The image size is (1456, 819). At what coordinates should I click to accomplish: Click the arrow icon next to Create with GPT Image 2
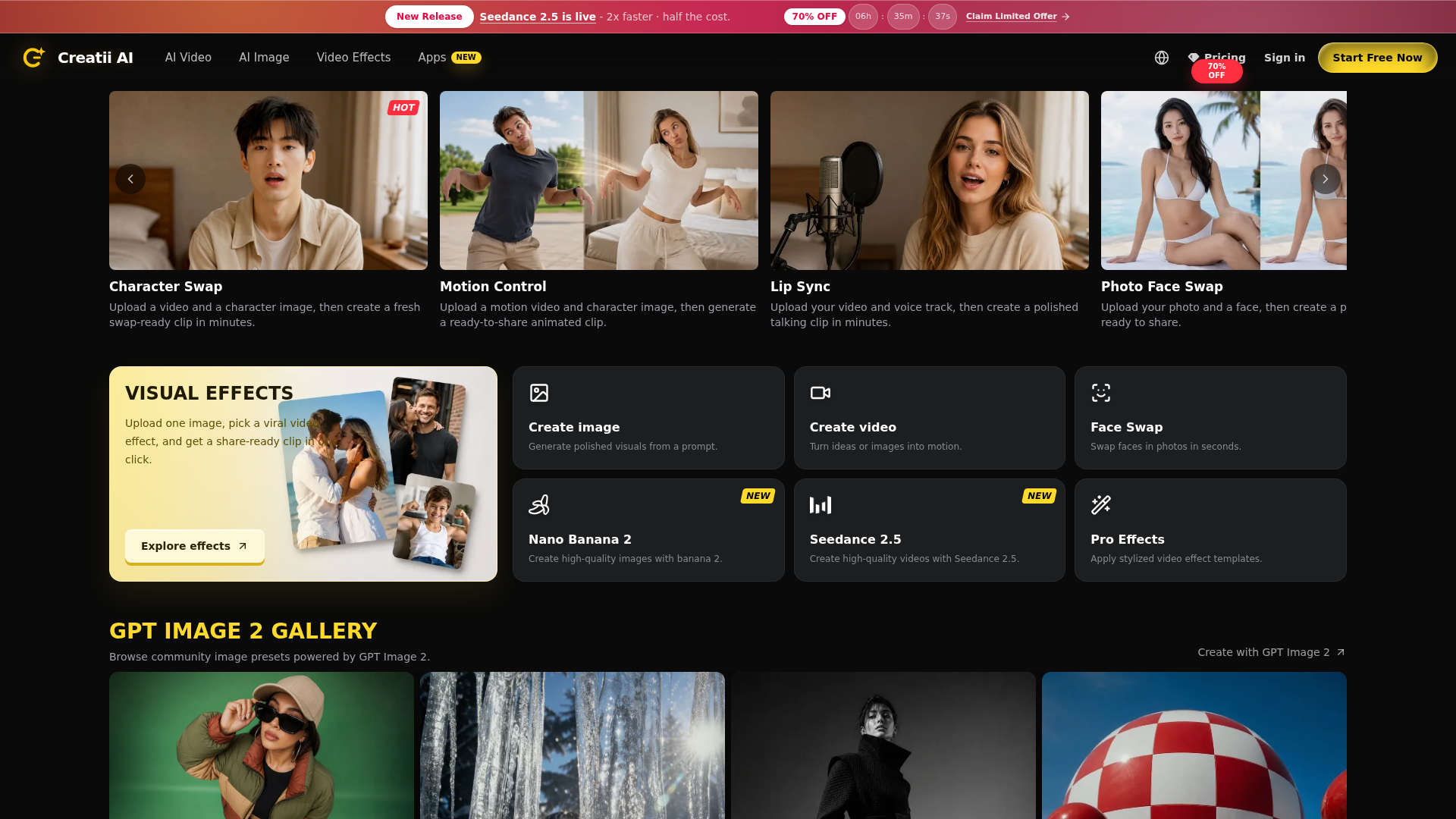(x=1341, y=652)
